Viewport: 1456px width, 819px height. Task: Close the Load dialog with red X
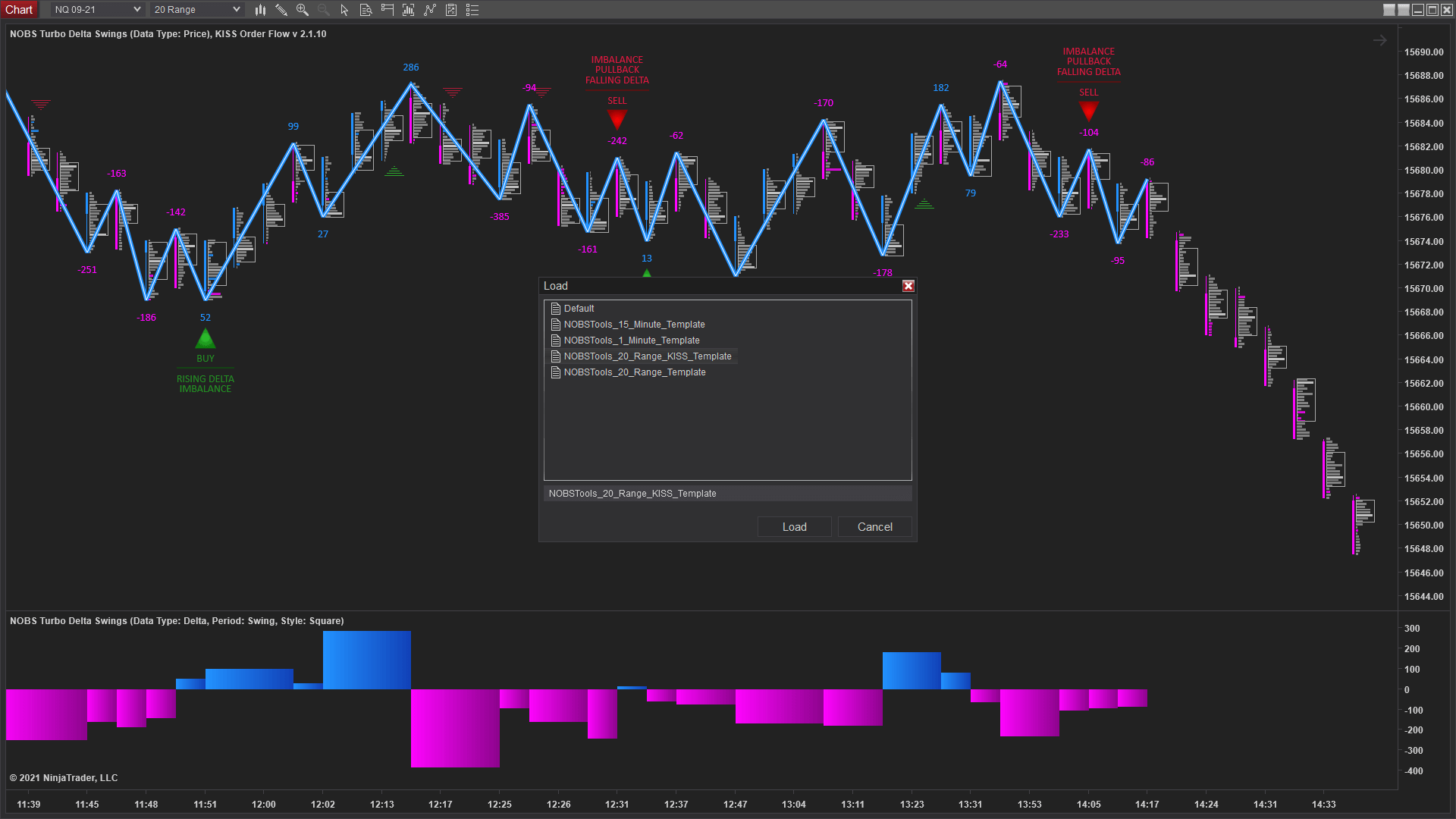pyautogui.click(x=908, y=286)
